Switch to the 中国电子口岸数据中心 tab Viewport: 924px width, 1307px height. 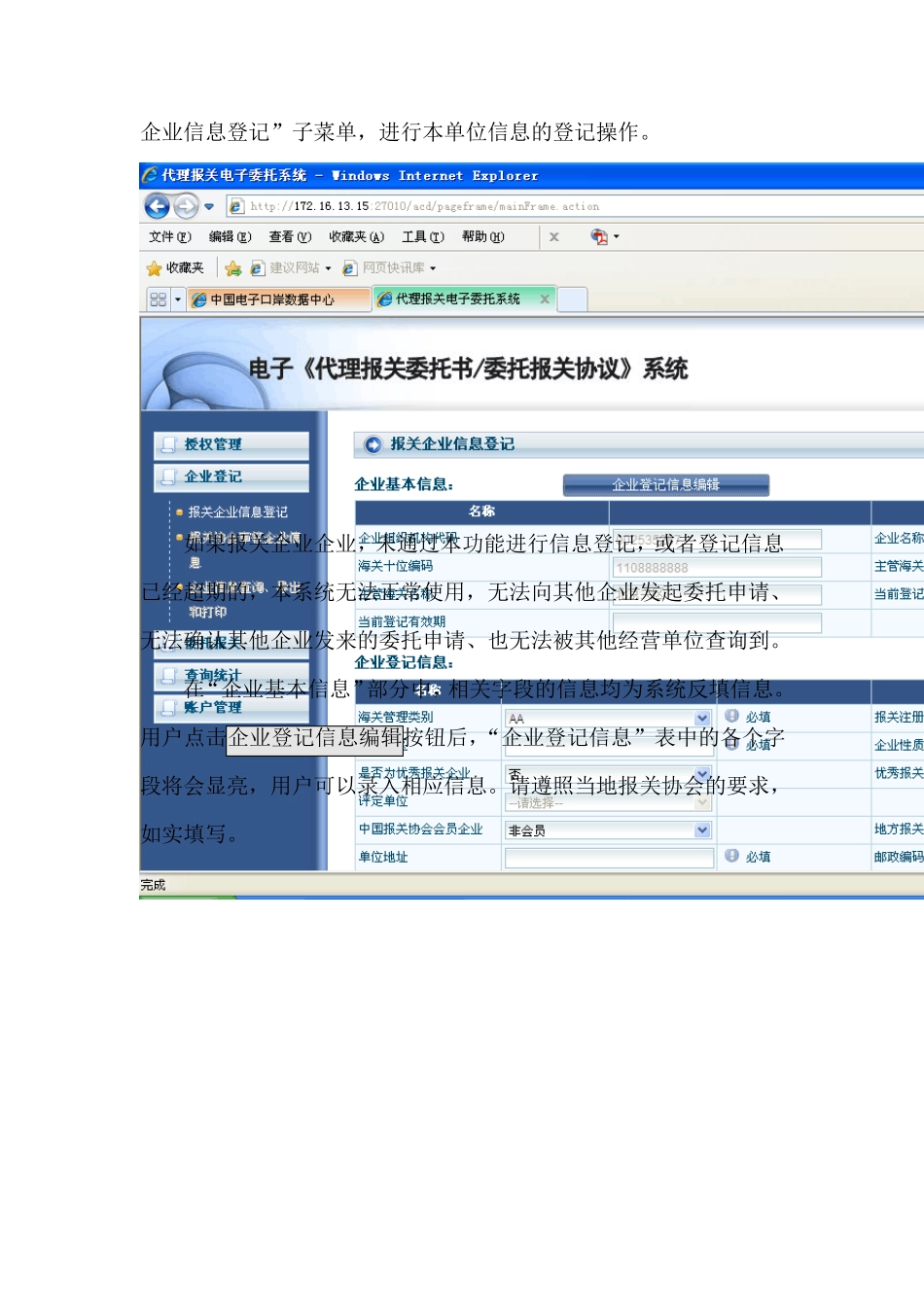tap(278, 300)
